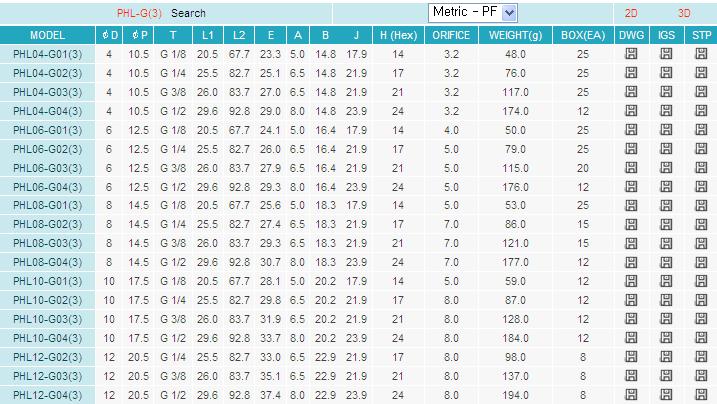Download IGS file for PHL08-G01(3)
This screenshot has height=404, width=717.
click(666, 205)
